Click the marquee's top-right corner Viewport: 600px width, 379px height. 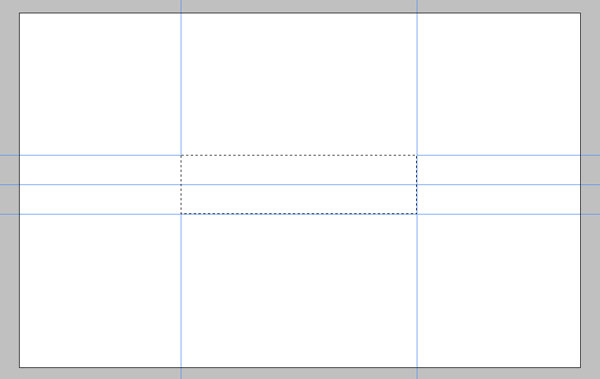pos(417,155)
